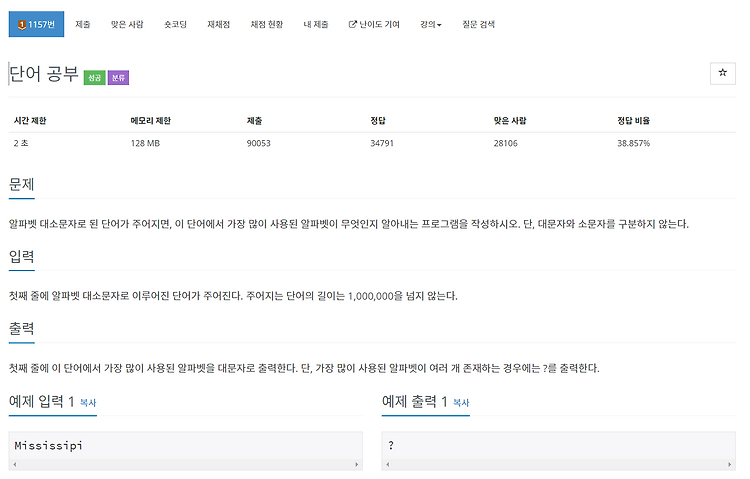Viewport: 750px width, 479px height.
Task: Switch to the 숏코딩 tab
Action: click(175, 24)
